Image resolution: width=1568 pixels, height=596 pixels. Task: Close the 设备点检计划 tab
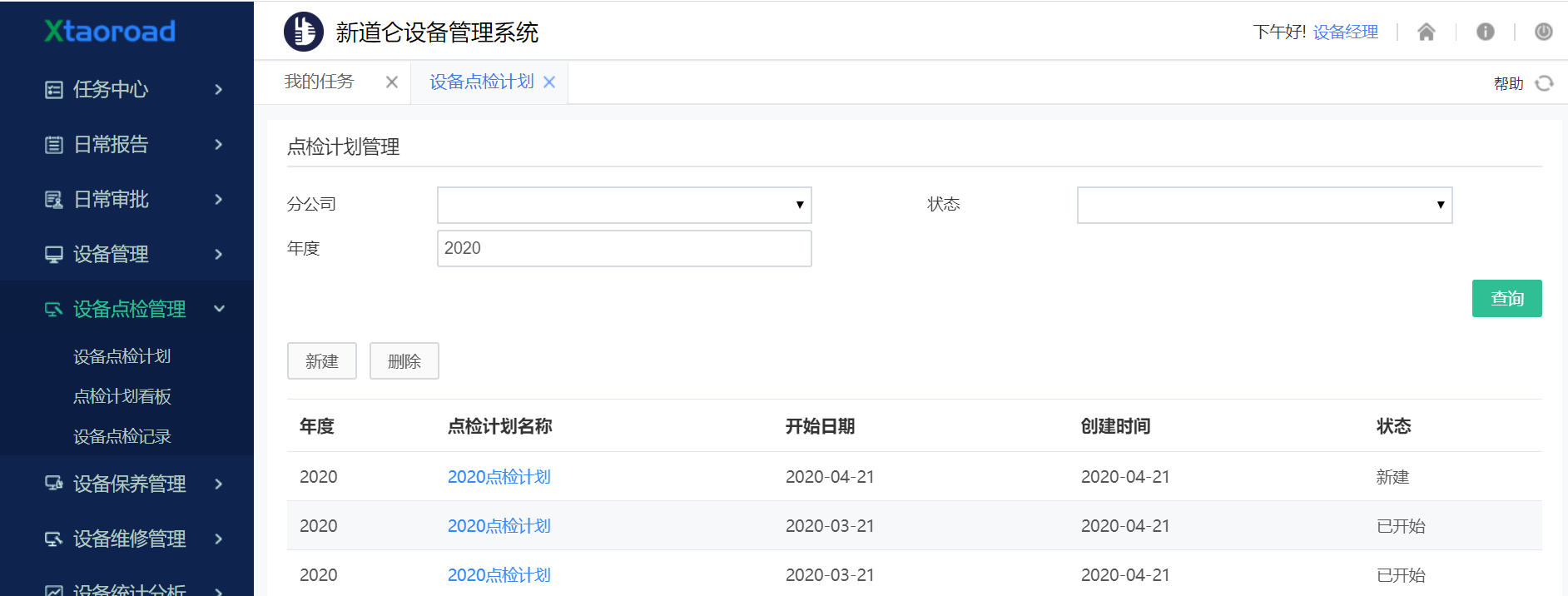(549, 82)
